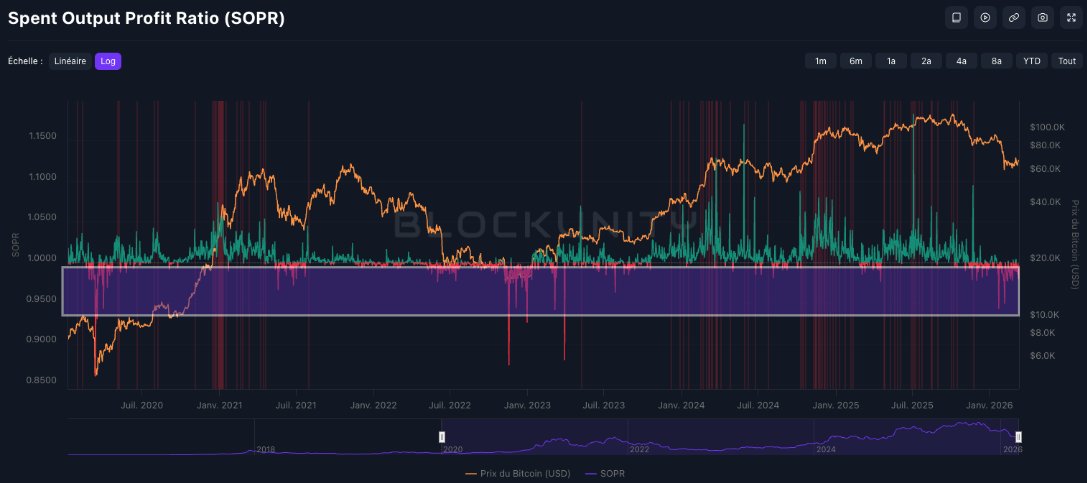Click the play video tutorial icon

tap(985, 17)
